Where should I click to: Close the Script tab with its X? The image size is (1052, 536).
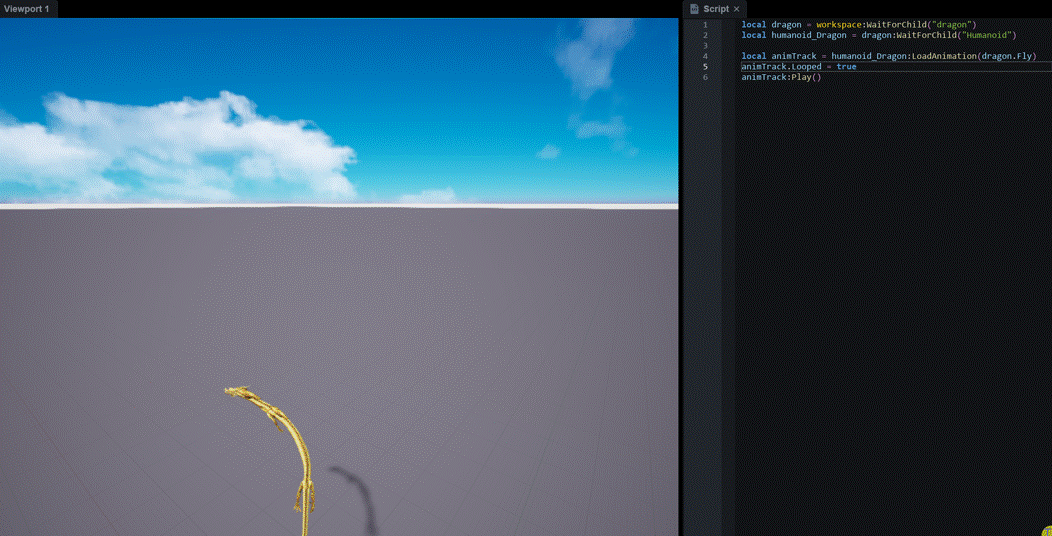click(x=736, y=9)
